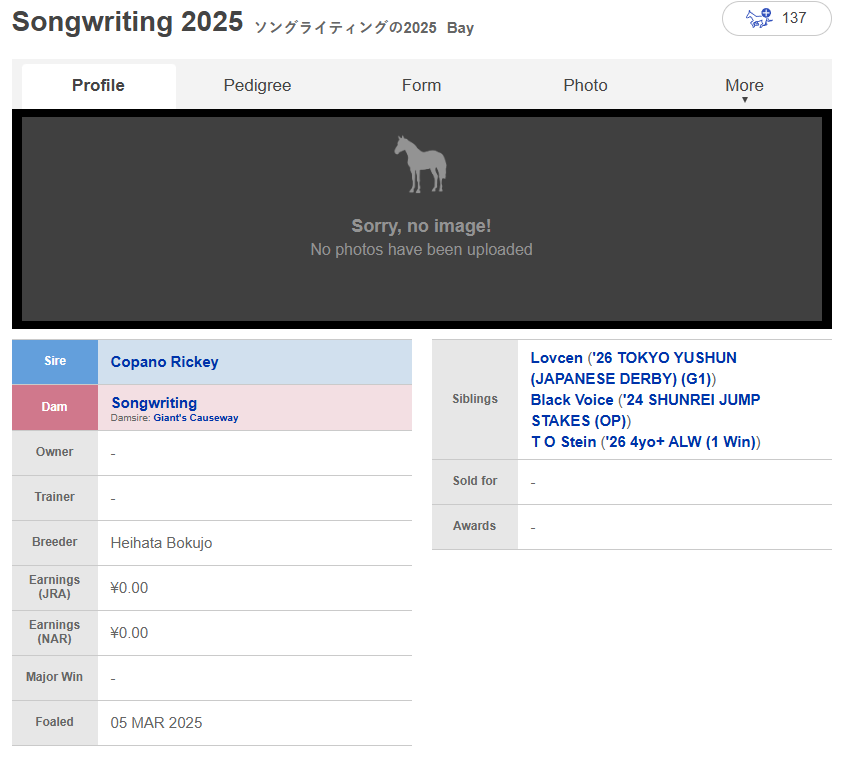Screen dimensions: 845x758
Task: Click the 'Sorry, no image!' photo panel
Action: point(421,219)
